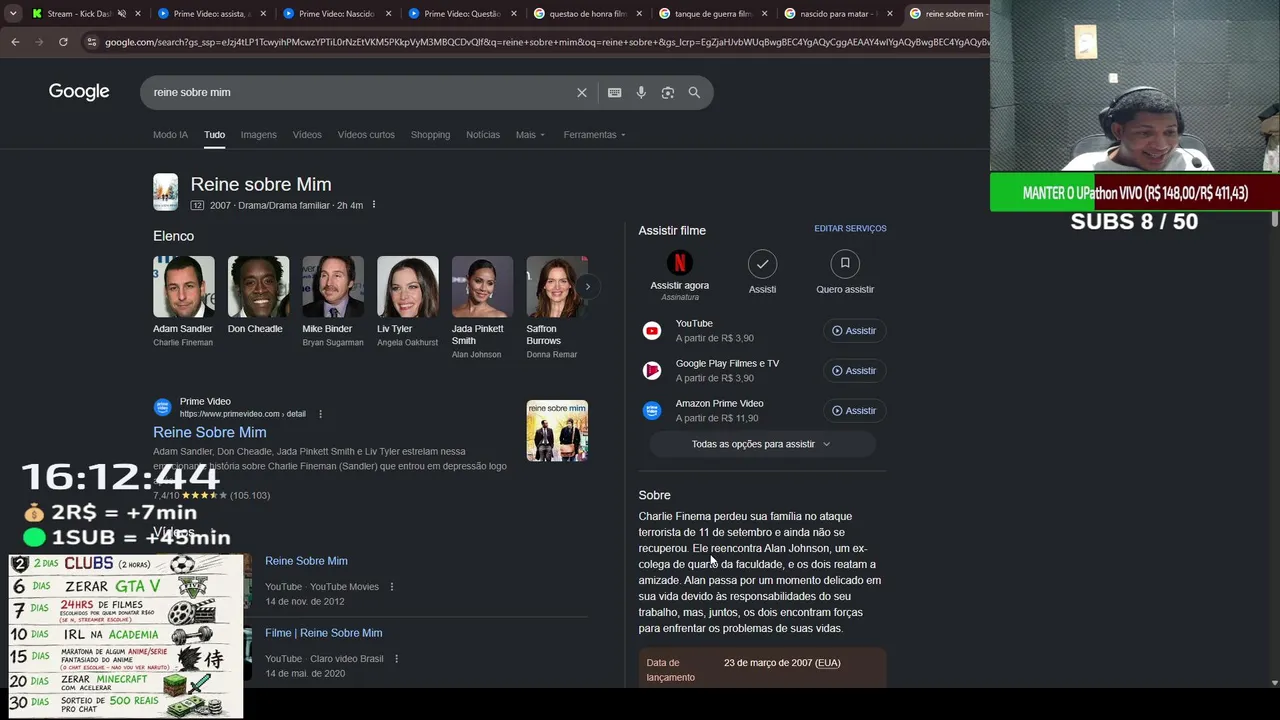Click 'Assistir' button for Amazon Prime Video
The height and width of the screenshot is (720, 1280).
point(854,411)
